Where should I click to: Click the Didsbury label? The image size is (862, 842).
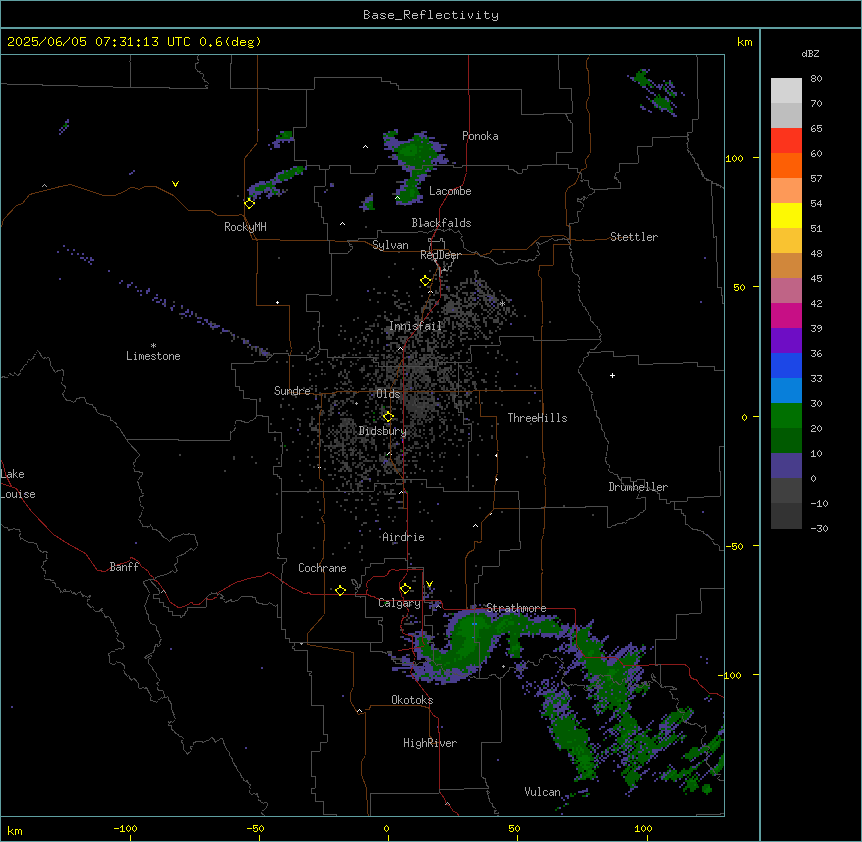coord(382,431)
